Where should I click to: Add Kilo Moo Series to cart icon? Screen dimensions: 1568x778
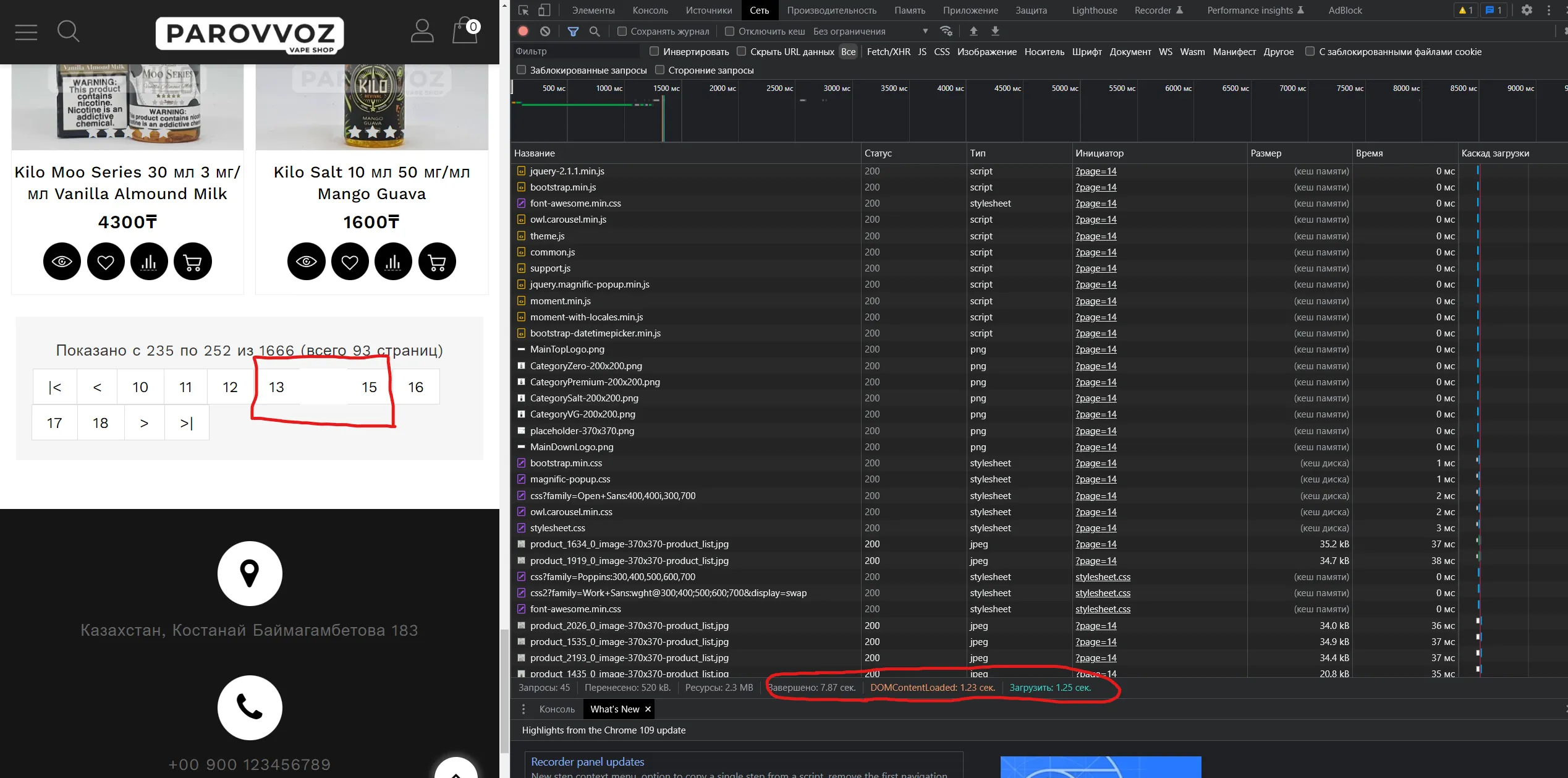click(193, 262)
